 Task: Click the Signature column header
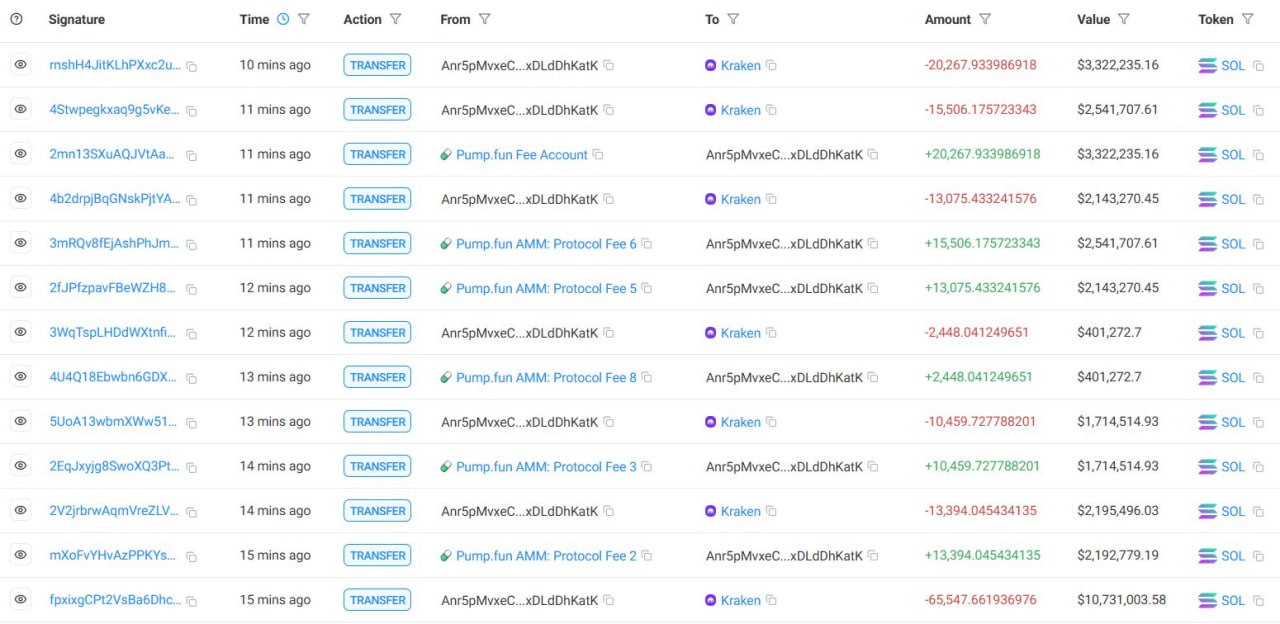point(77,19)
